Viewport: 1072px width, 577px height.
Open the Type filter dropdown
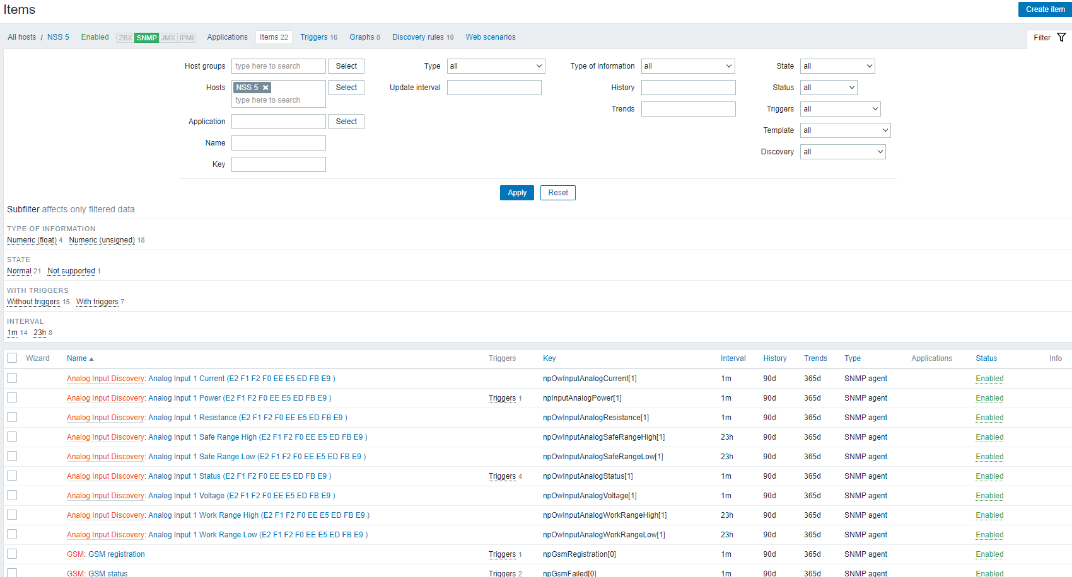pyautogui.click(x=496, y=66)
